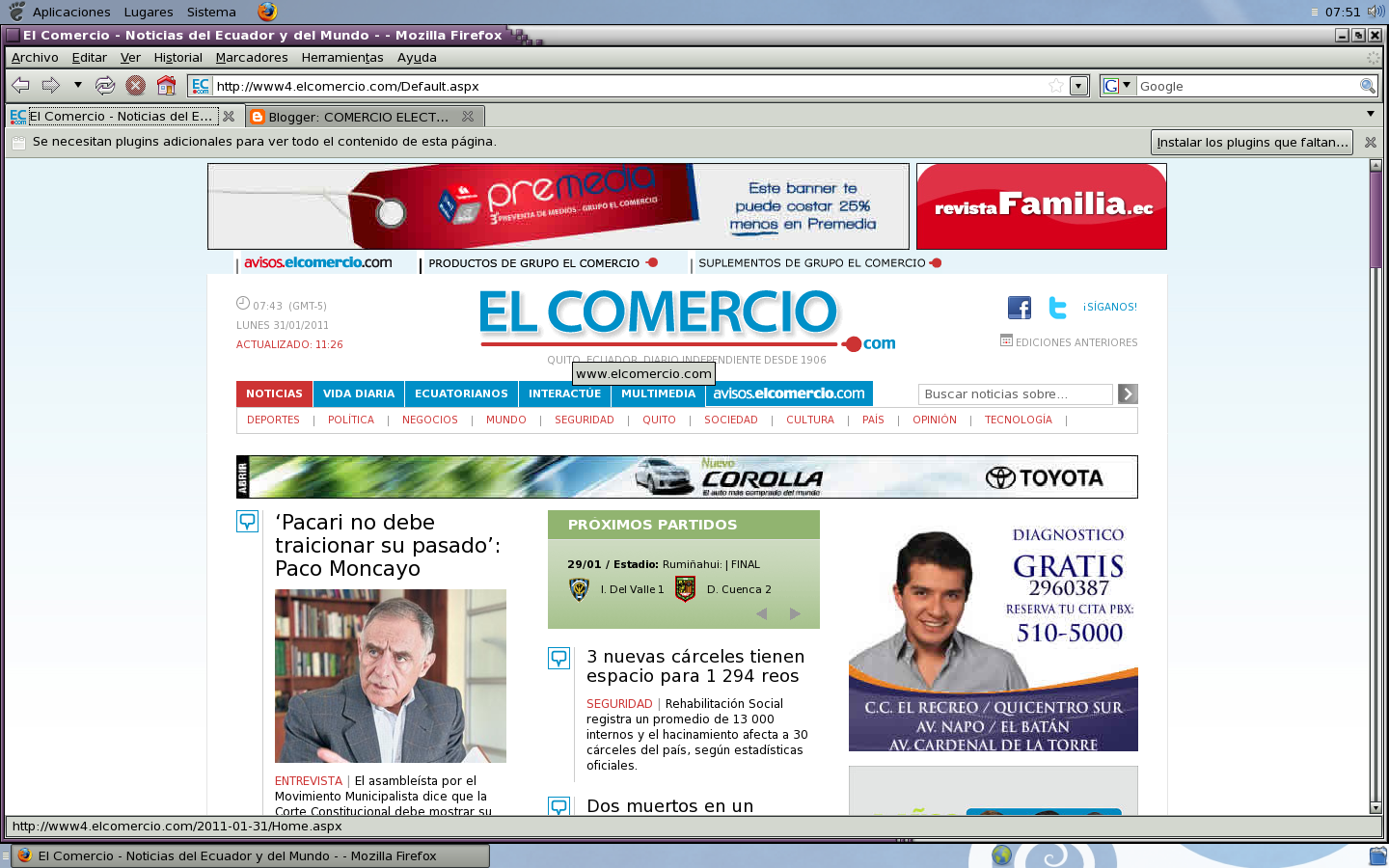Advance PROXIMOS PARTIDOS with the next arrow
1389x868 pixels.
794,613
